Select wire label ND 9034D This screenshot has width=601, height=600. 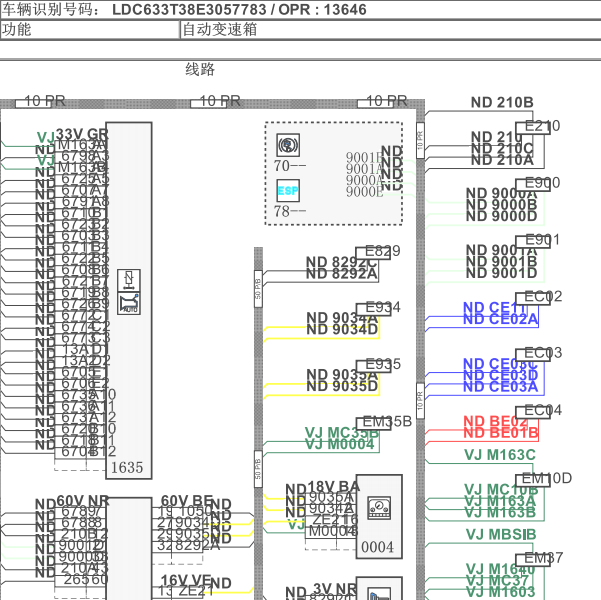point(342,329)
